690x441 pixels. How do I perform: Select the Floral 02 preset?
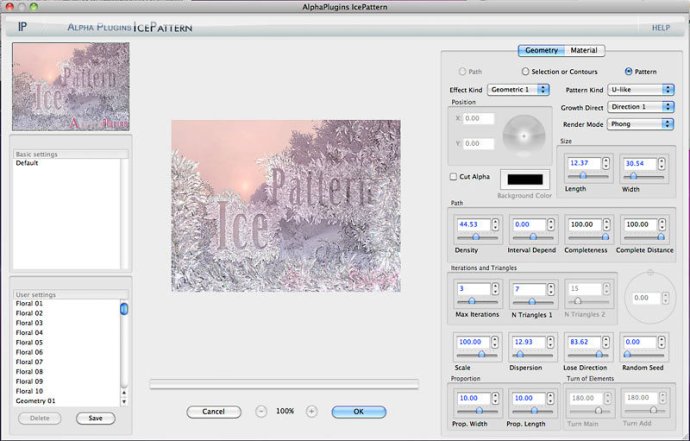tap(29, 313)
